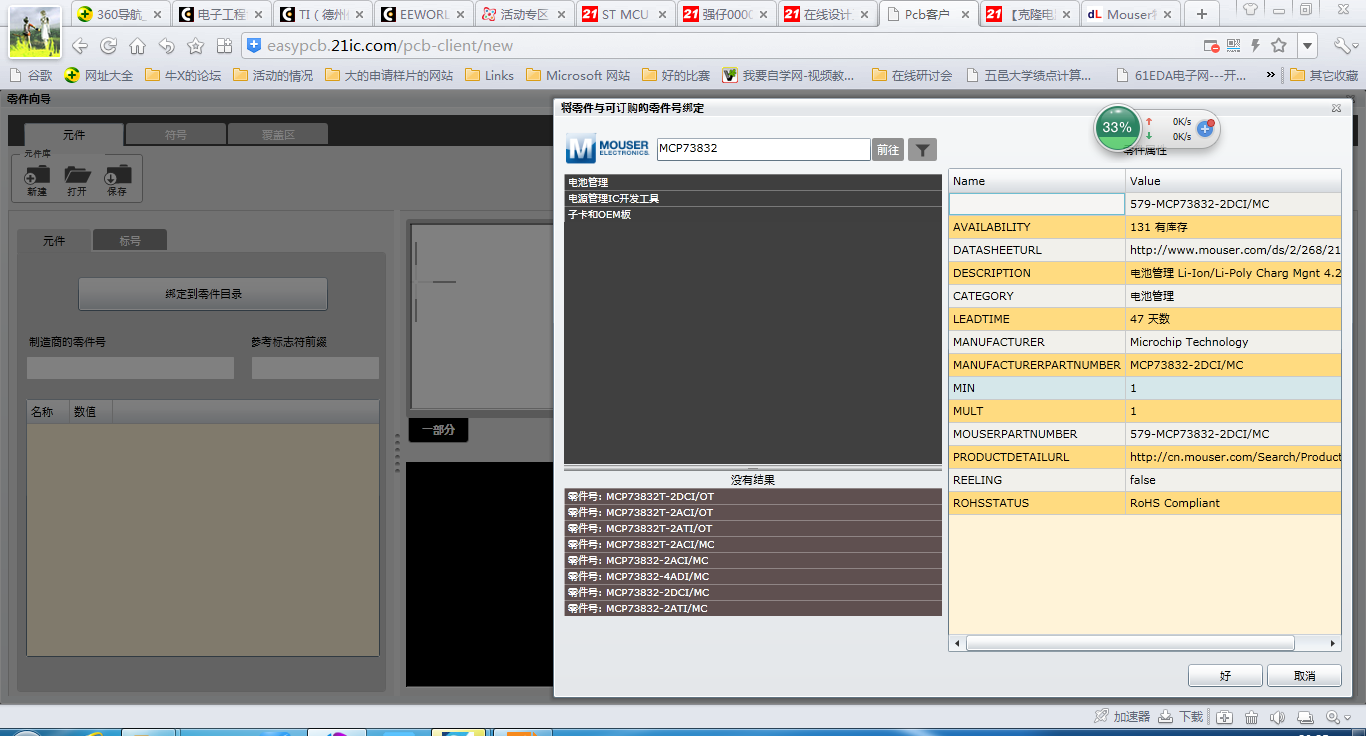Screen dimensions: 1366x736
Task: Click the undo-close-tab icon in browser toolbar
Action: 167,46
